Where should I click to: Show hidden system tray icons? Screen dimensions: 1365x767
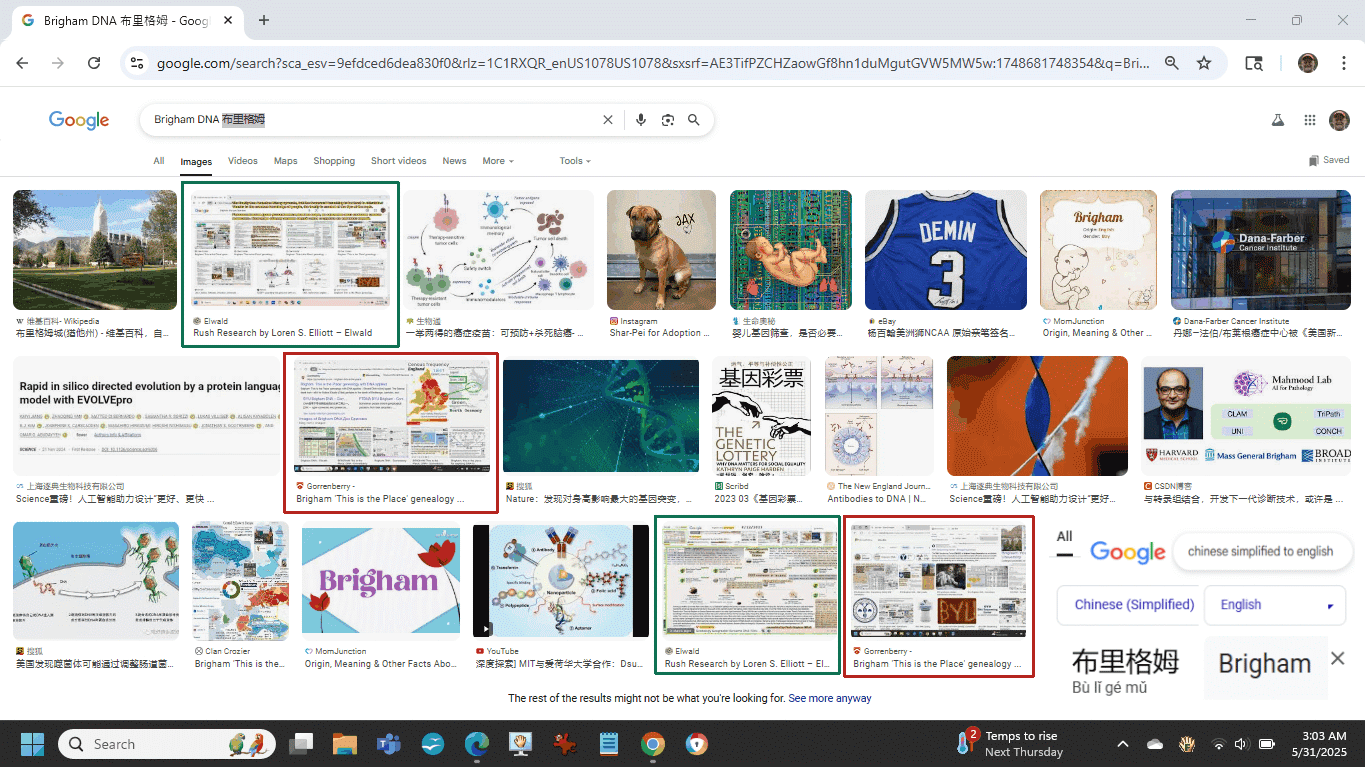(x=1123, y=744)
